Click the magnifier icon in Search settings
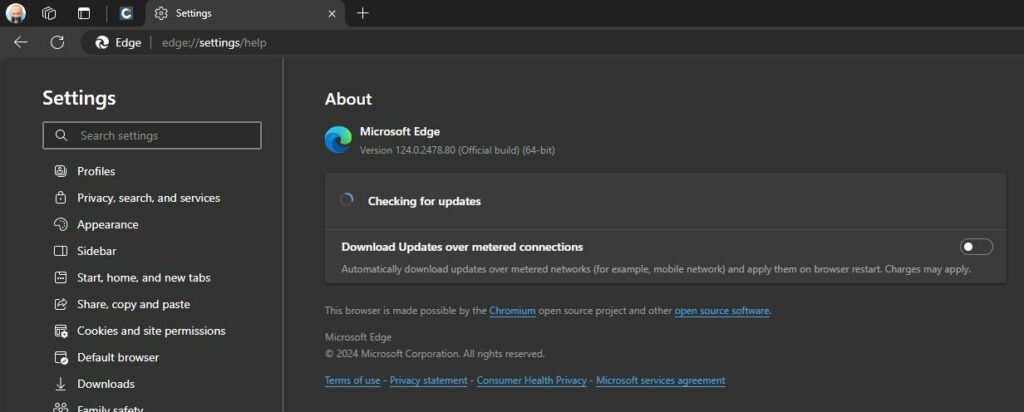 pyautogui.click(x=61, y=136)
